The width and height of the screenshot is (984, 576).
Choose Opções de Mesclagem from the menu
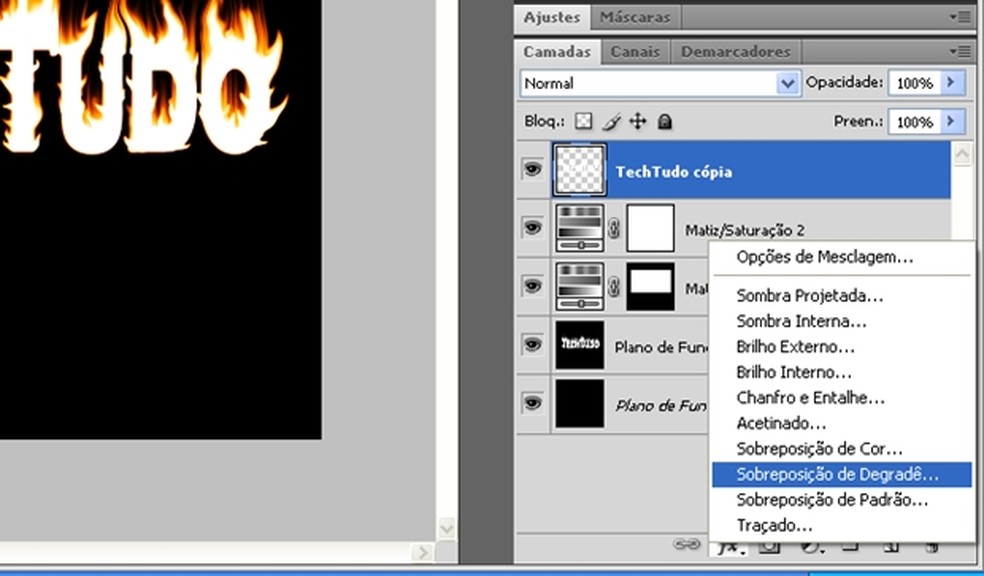click(x=842, y=257)
